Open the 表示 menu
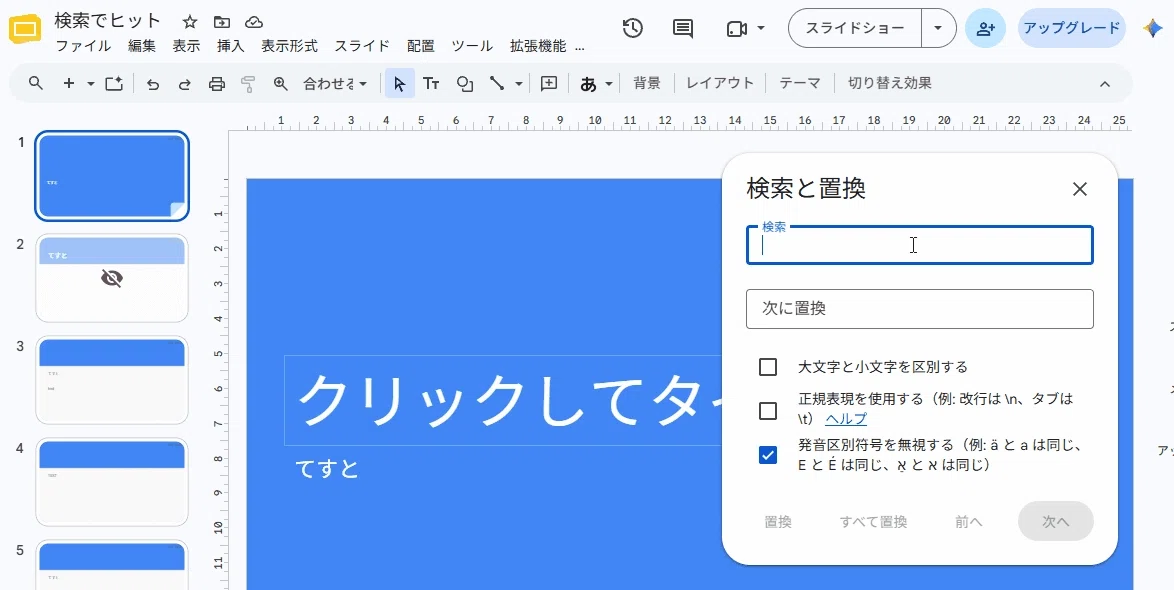Viewport: 1174px width, 590px height. click(x=186, y=46)
